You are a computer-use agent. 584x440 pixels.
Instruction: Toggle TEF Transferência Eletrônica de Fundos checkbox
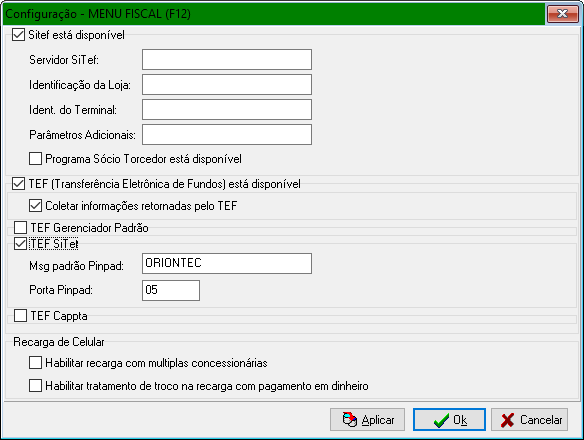pos(19,184)
